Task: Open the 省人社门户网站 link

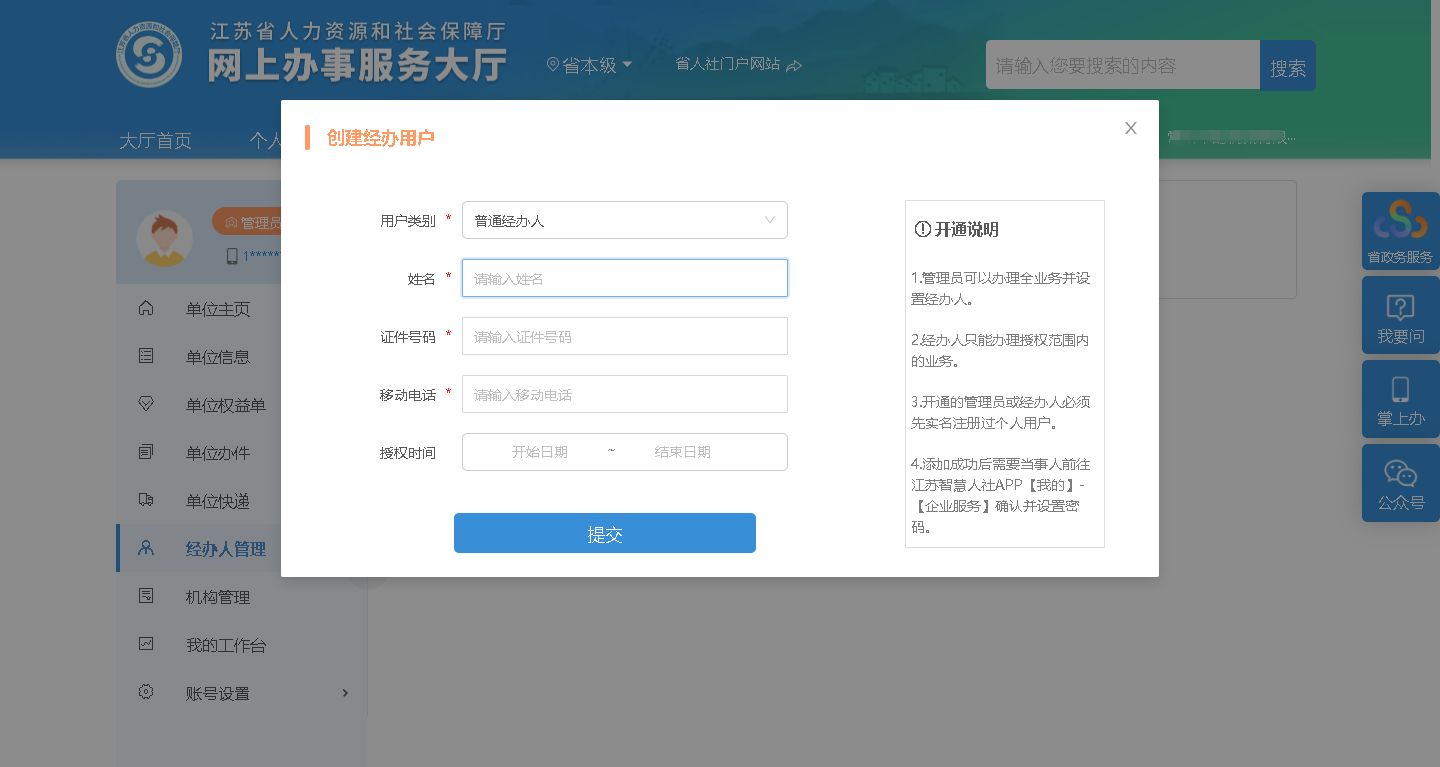Action: tap(738, 65)
